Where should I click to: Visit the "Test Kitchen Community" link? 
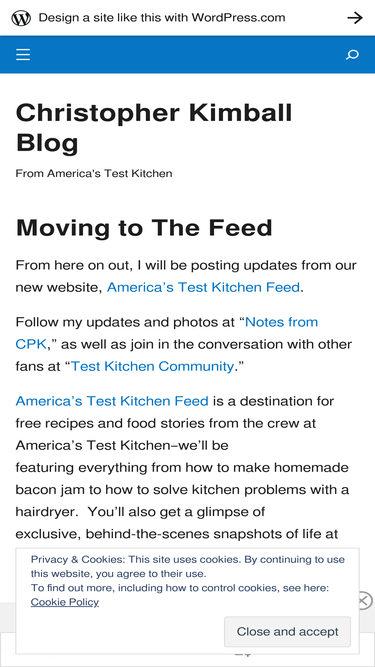click(x=152, y=366)
